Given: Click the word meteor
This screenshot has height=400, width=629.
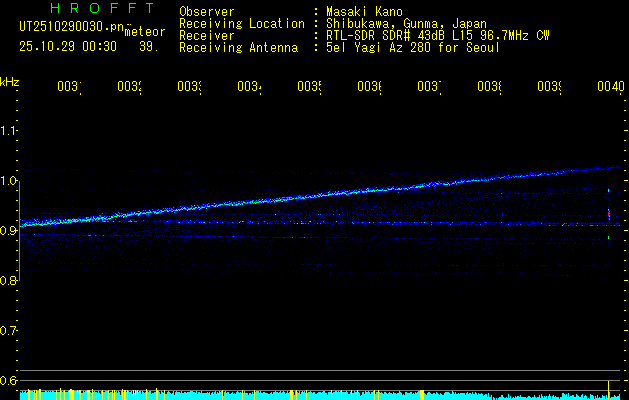Looking at the screenshot, I should (x=145, y=32).
